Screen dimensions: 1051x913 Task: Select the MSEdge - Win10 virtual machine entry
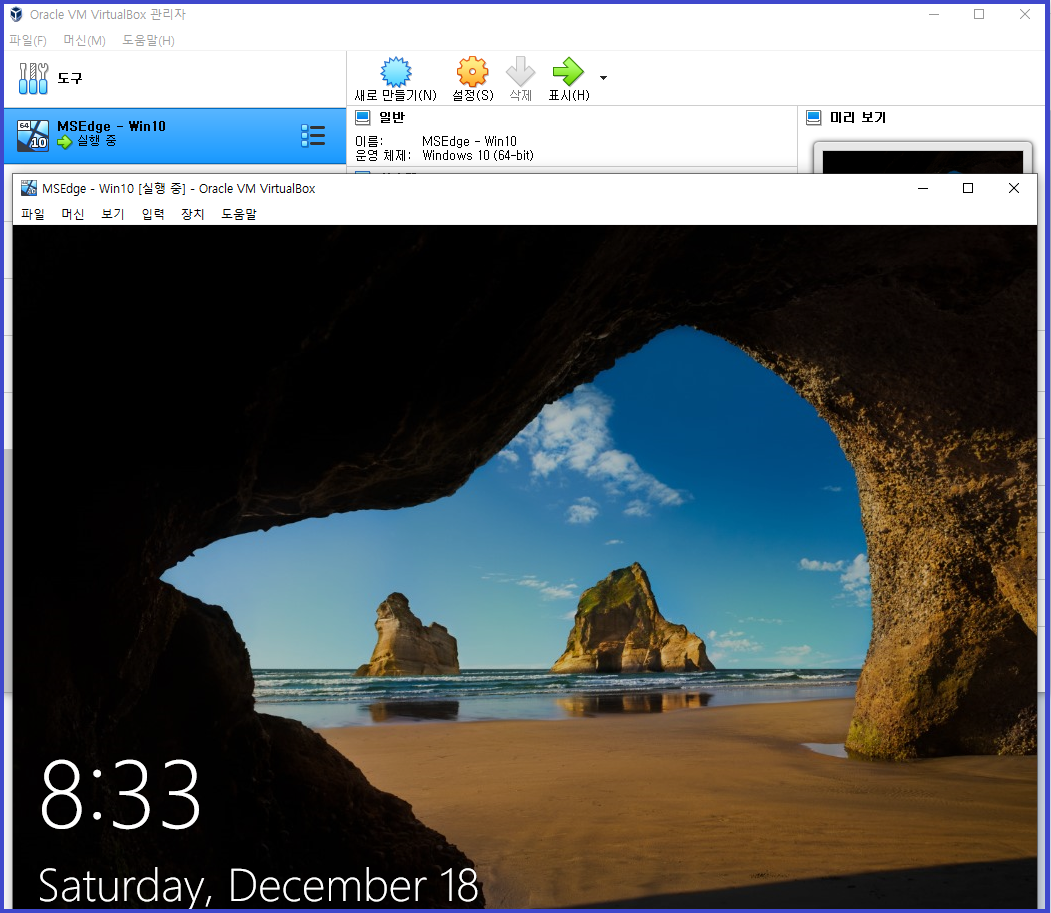tap(174, 135)
